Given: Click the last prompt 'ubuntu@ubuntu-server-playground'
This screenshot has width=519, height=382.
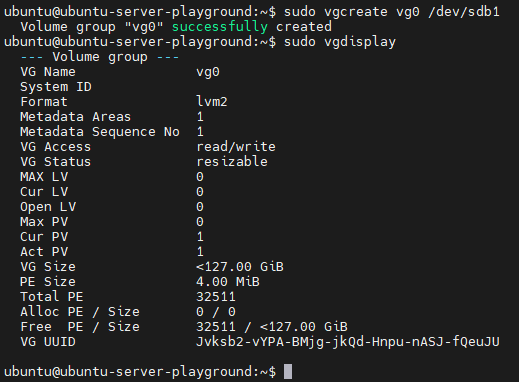Looking at the screenshot, I should pos(131,372).
